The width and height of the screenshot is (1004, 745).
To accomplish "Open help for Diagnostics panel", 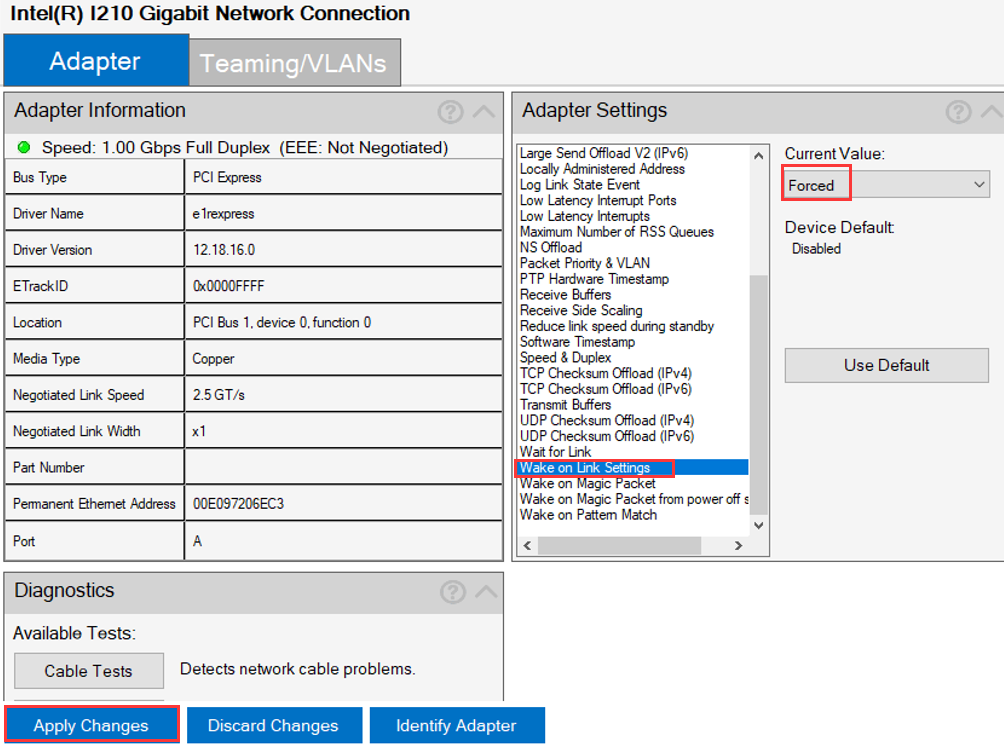I will click(453, 592).
